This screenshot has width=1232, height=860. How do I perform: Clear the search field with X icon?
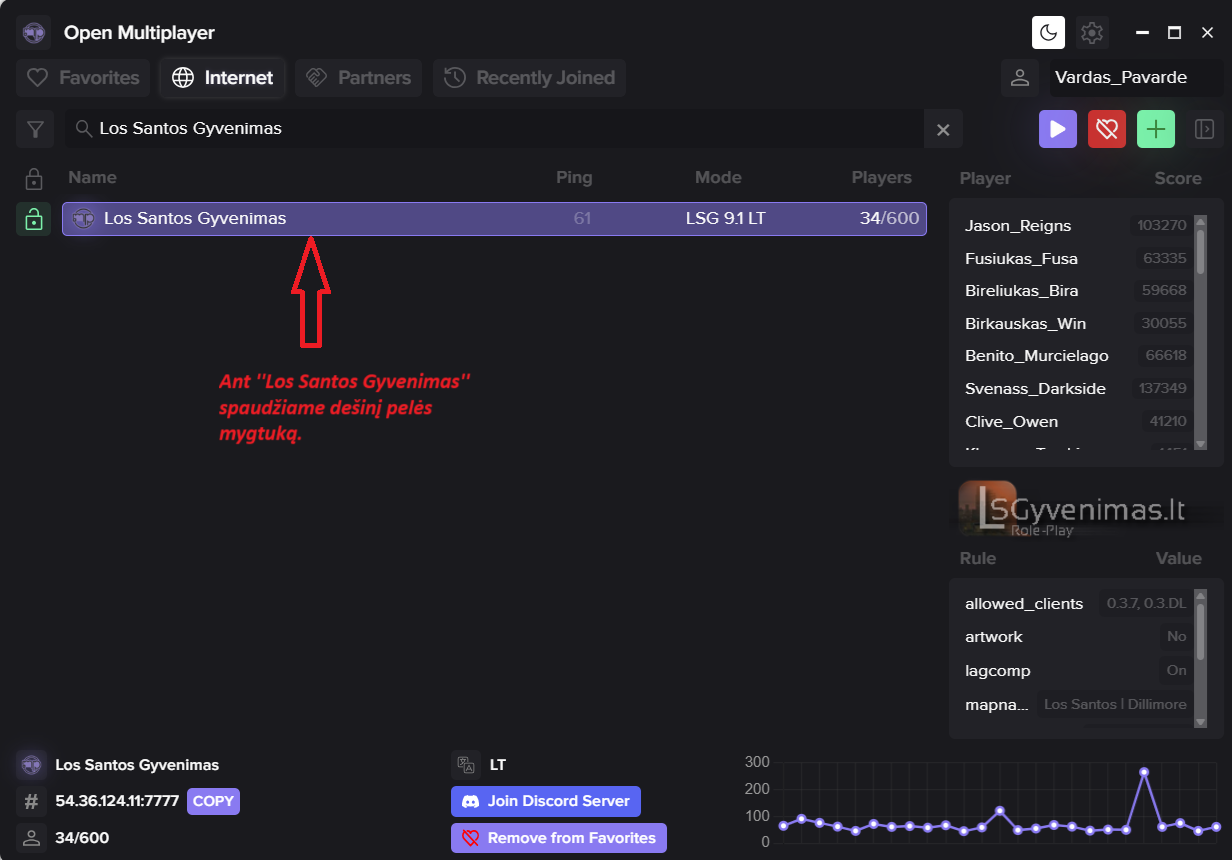tap(942, 129)
